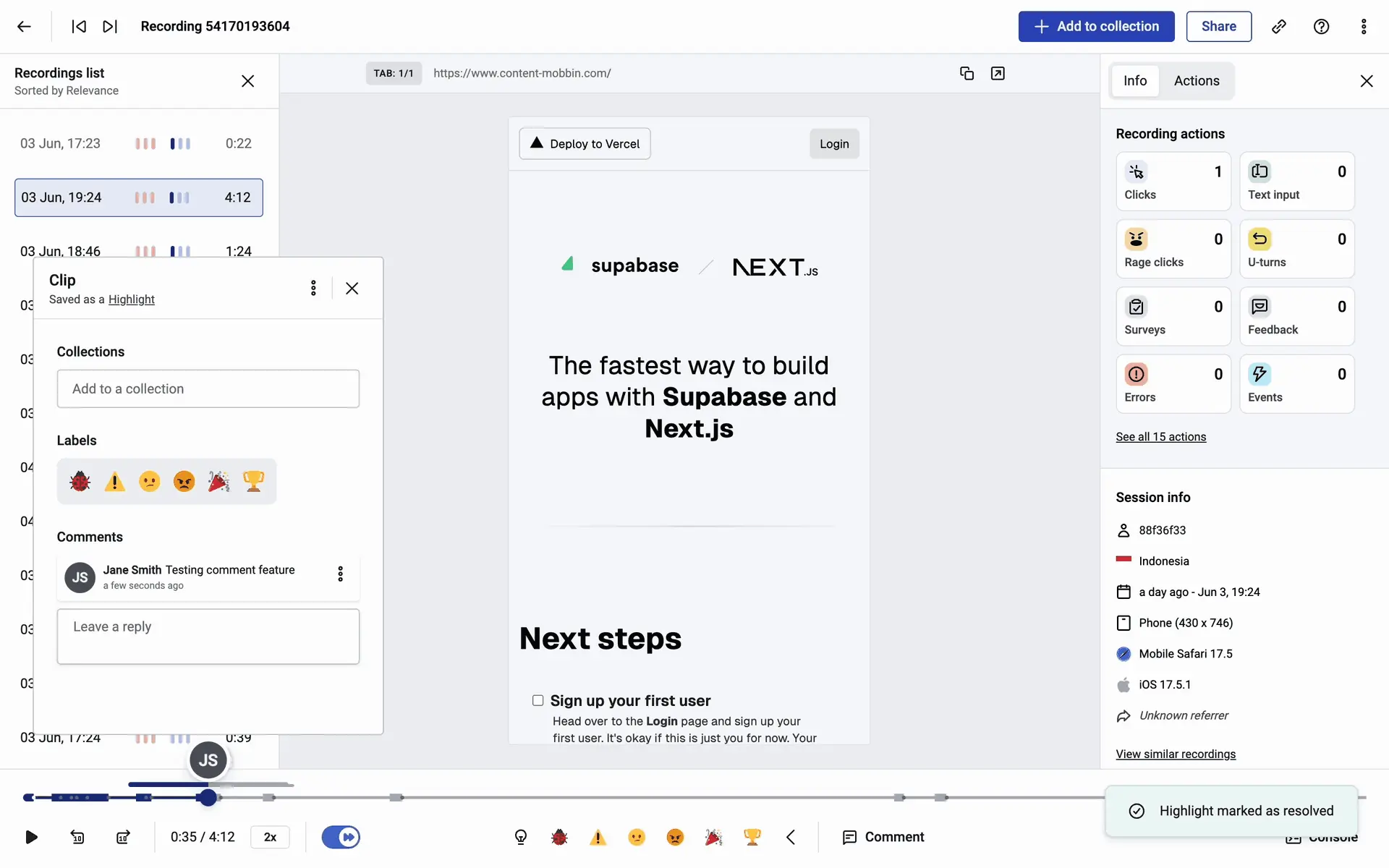The width and height of the screenshot is (1389, 868).
Task: Collapse the emoji labels with chevron
Action: point(791,837)
